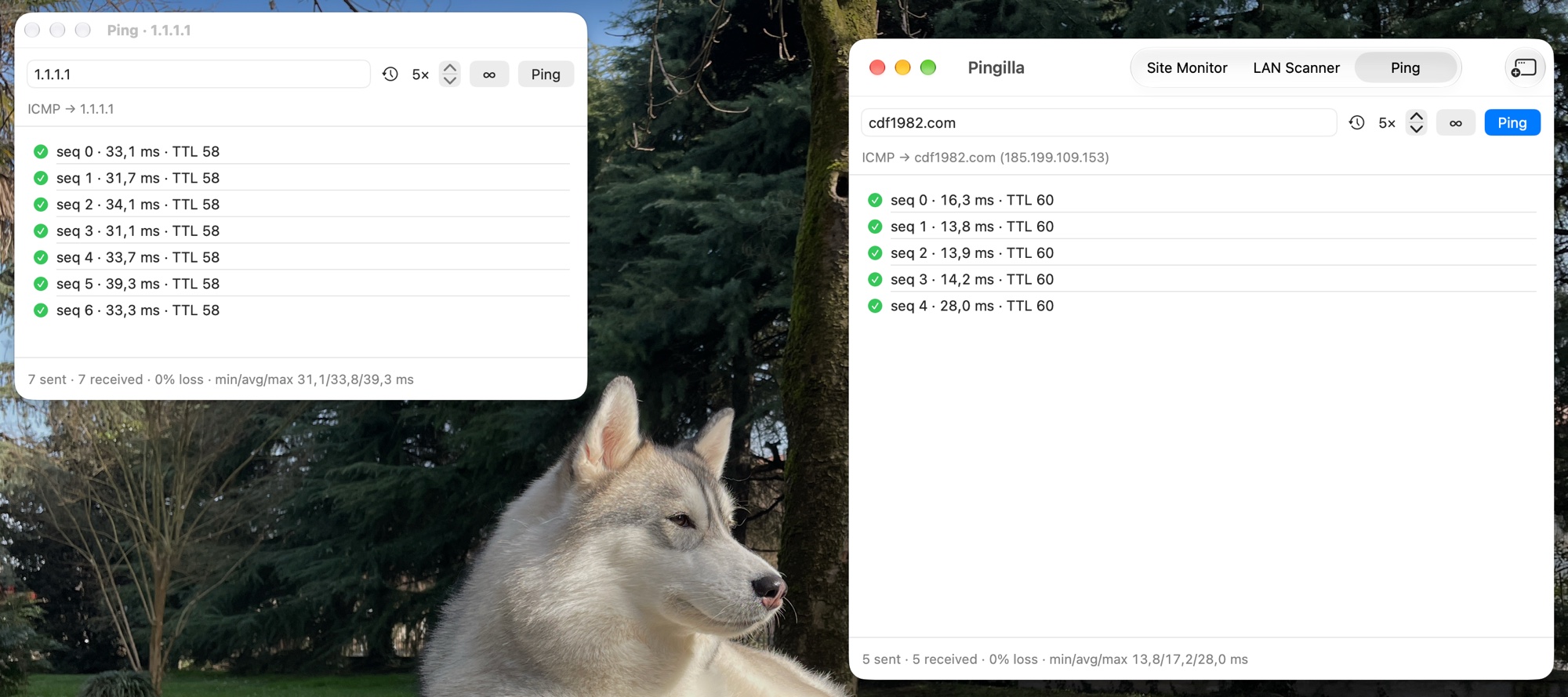Toggle continuous ping in Pingilla window
Screen dimensions: 1568x697
tap(1456, 122)
